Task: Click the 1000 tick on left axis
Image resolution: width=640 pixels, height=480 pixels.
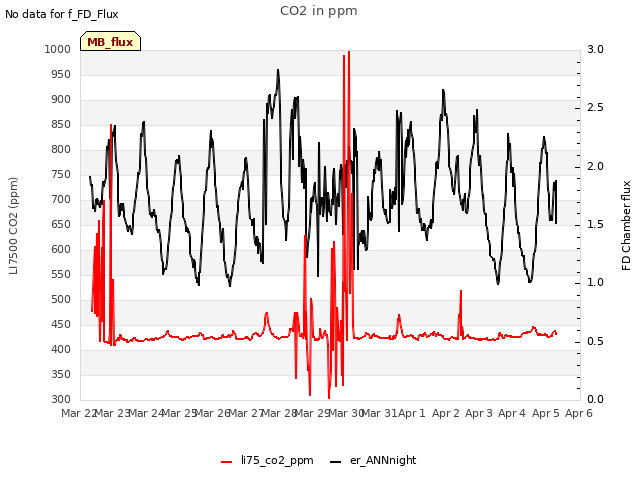Action: [58, 49]
